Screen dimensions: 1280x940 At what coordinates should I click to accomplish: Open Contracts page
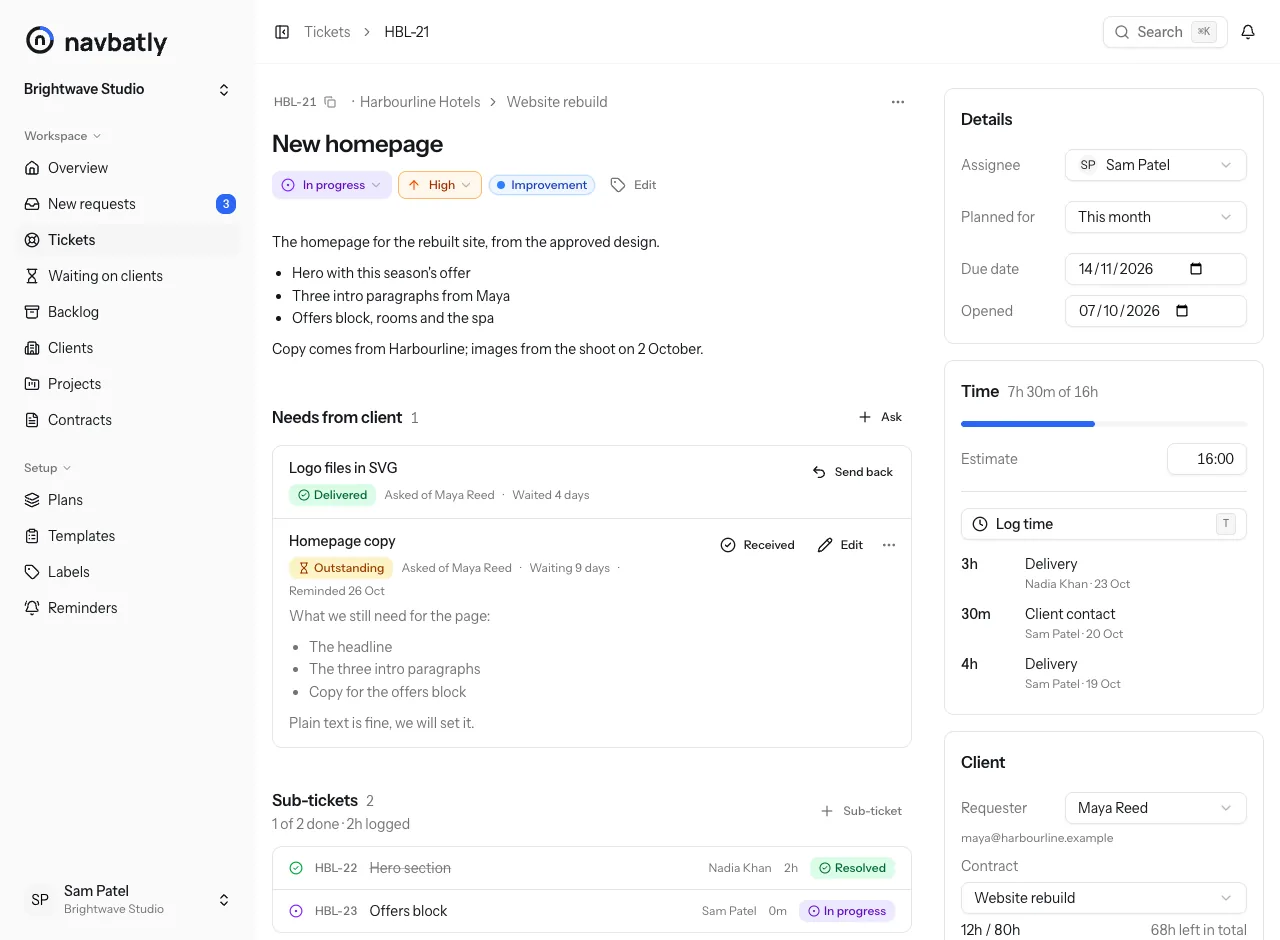[x=128, y=420]
